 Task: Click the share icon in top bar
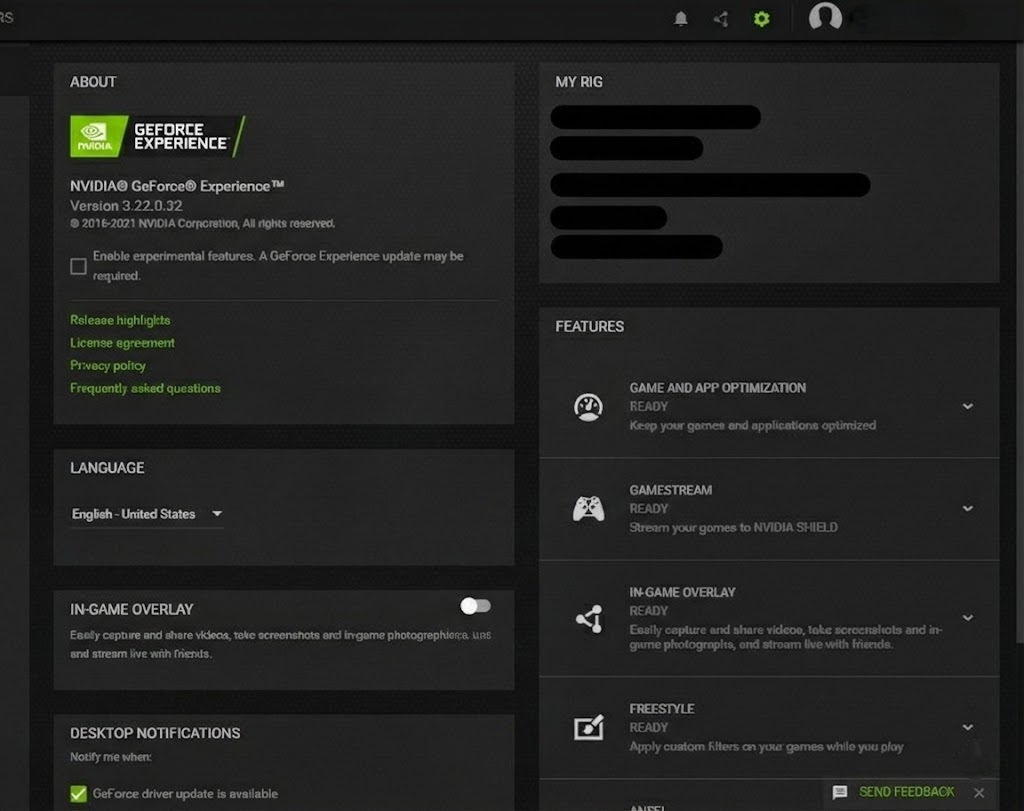tap(721, 19)
